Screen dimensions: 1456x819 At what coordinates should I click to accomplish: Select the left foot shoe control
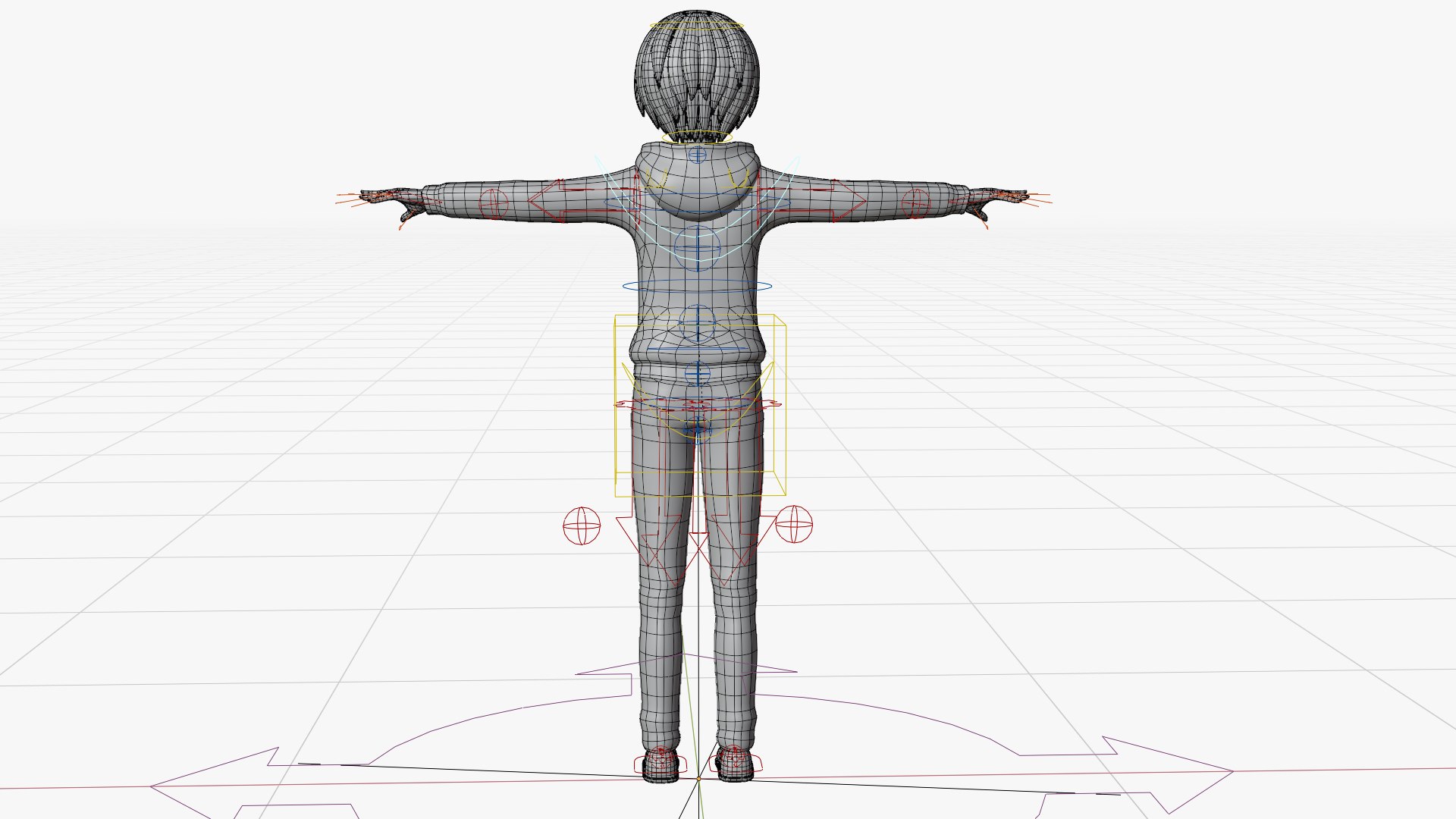(x=661, y=764)
